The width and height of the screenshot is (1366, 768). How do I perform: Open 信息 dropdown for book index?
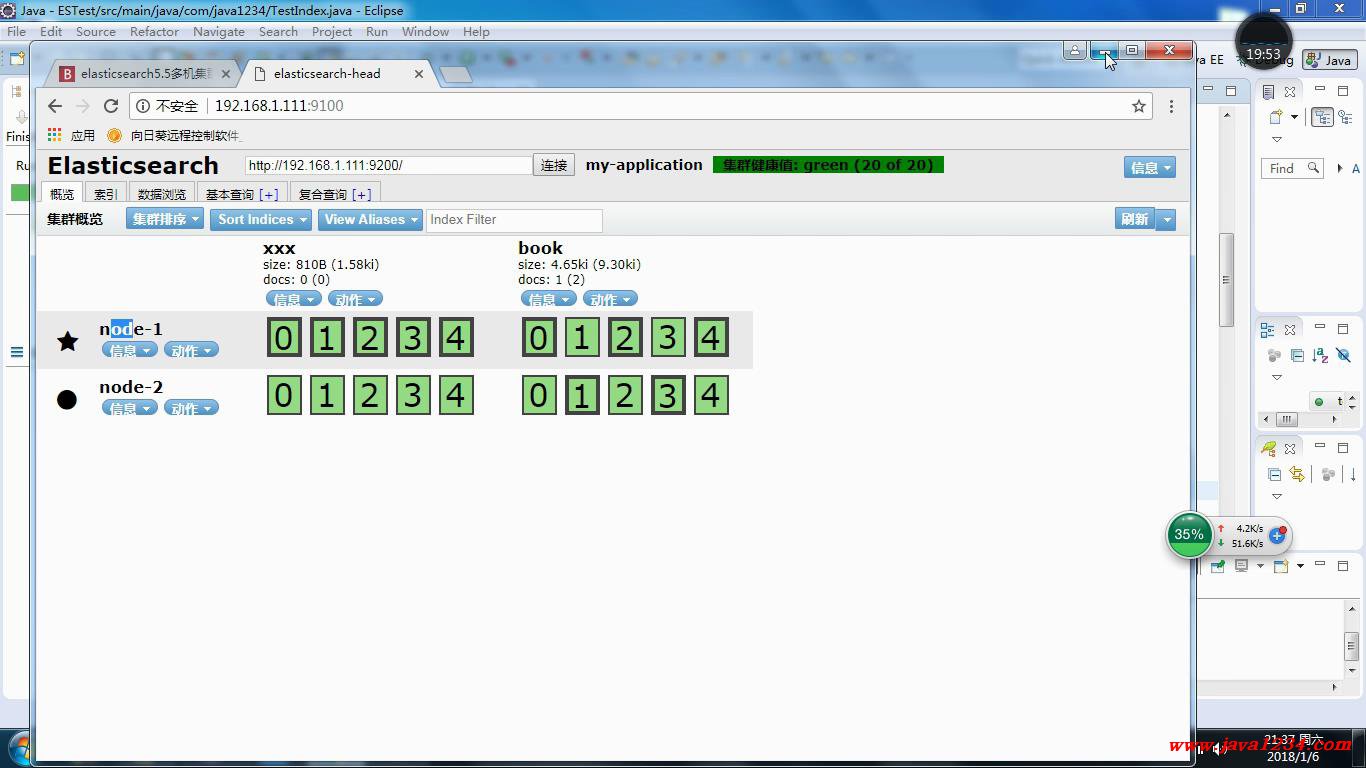pos(549,299)
